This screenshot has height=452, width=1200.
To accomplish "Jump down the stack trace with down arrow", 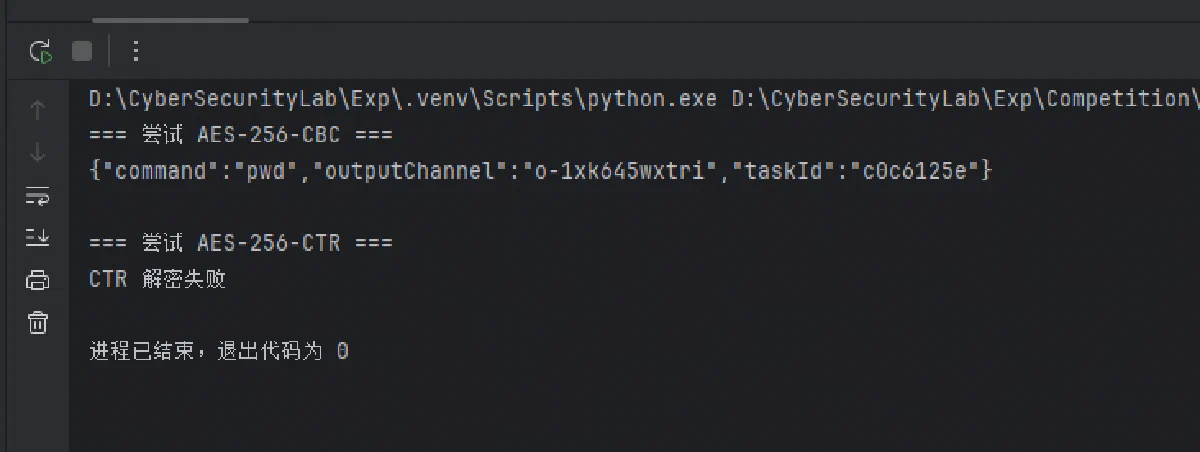I will [x=38, y=153].
